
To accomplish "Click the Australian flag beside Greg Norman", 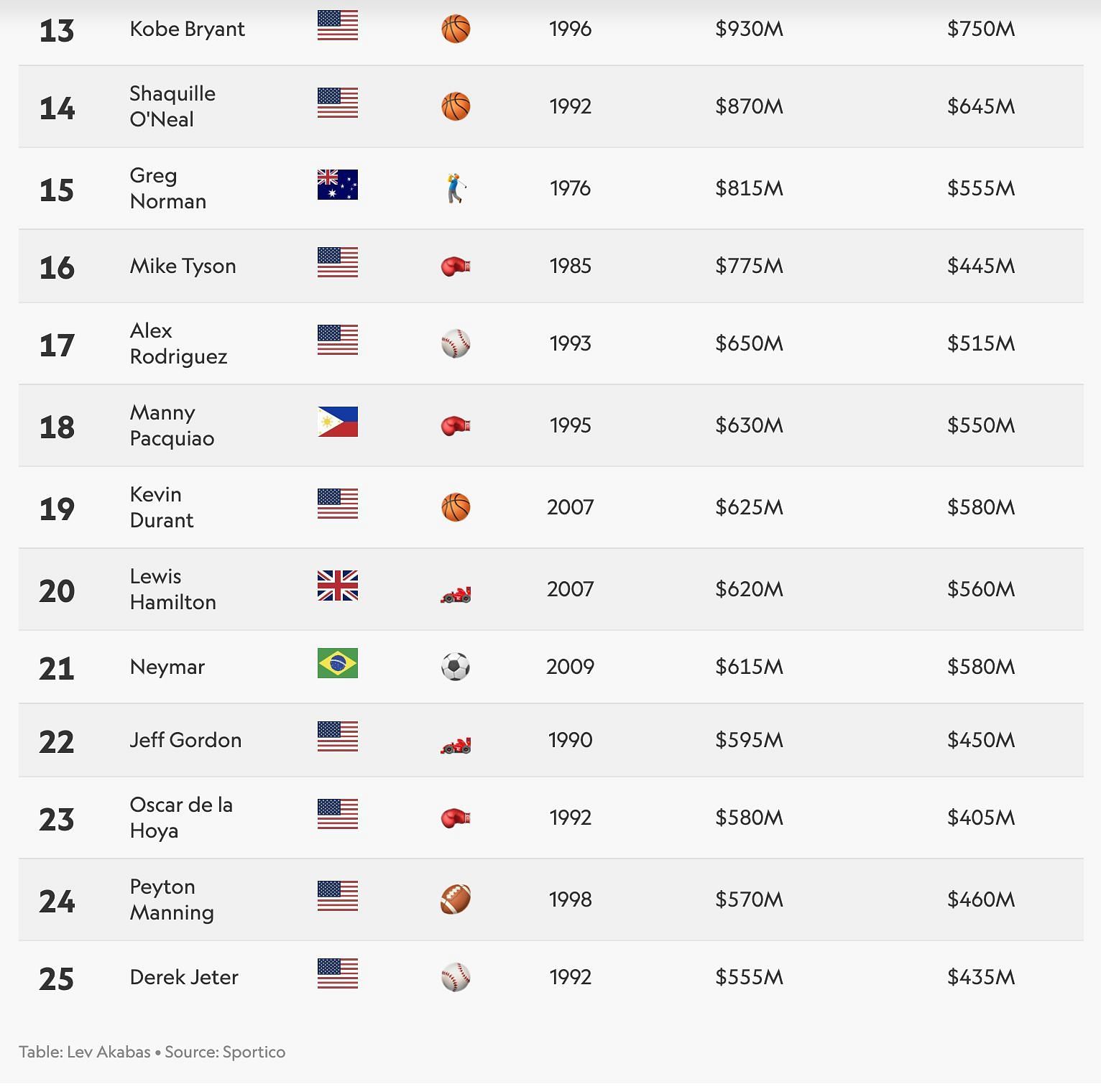I will 337,185.
